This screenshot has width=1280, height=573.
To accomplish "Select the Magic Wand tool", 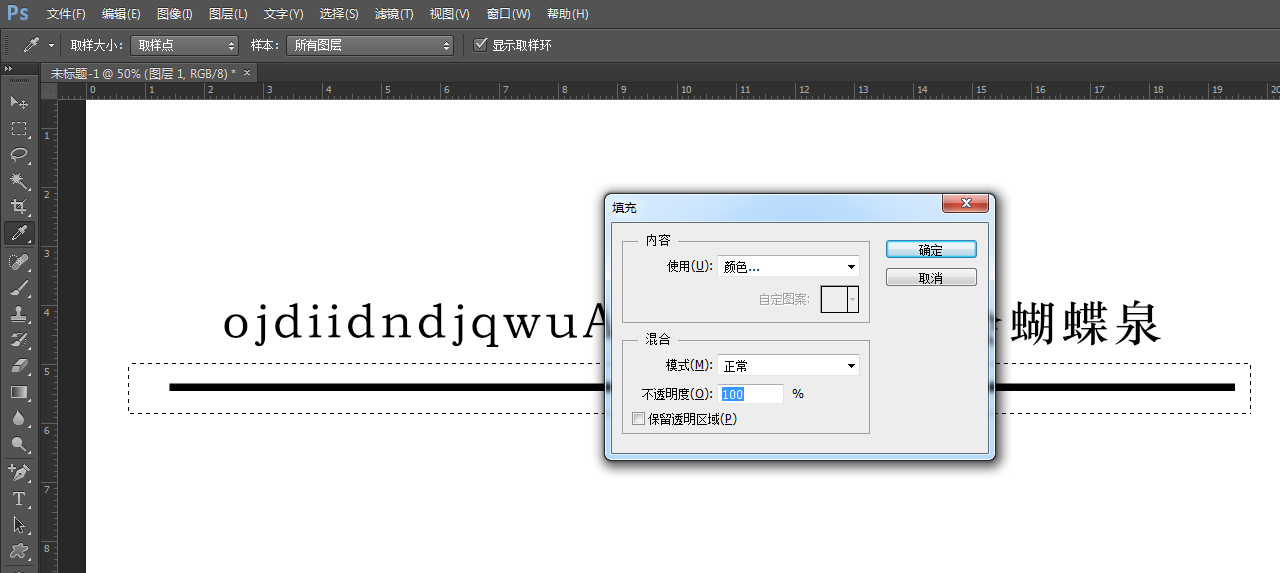I will click(x=19, y=181).
